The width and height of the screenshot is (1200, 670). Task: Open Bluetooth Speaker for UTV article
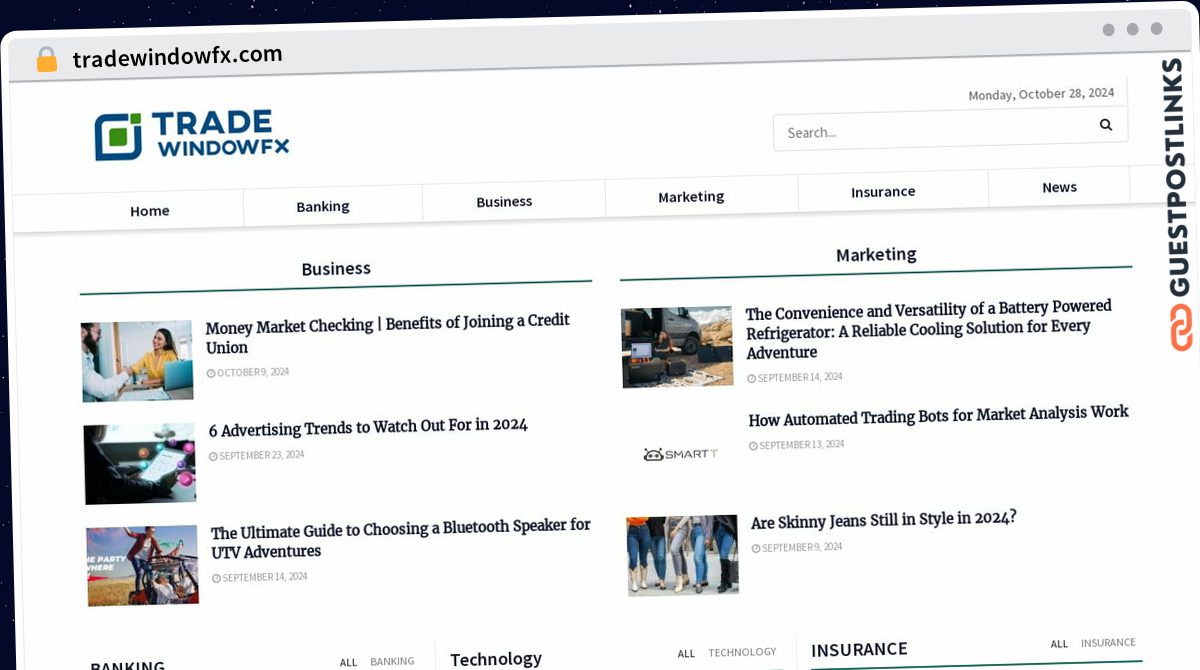[x=400, y=538]
